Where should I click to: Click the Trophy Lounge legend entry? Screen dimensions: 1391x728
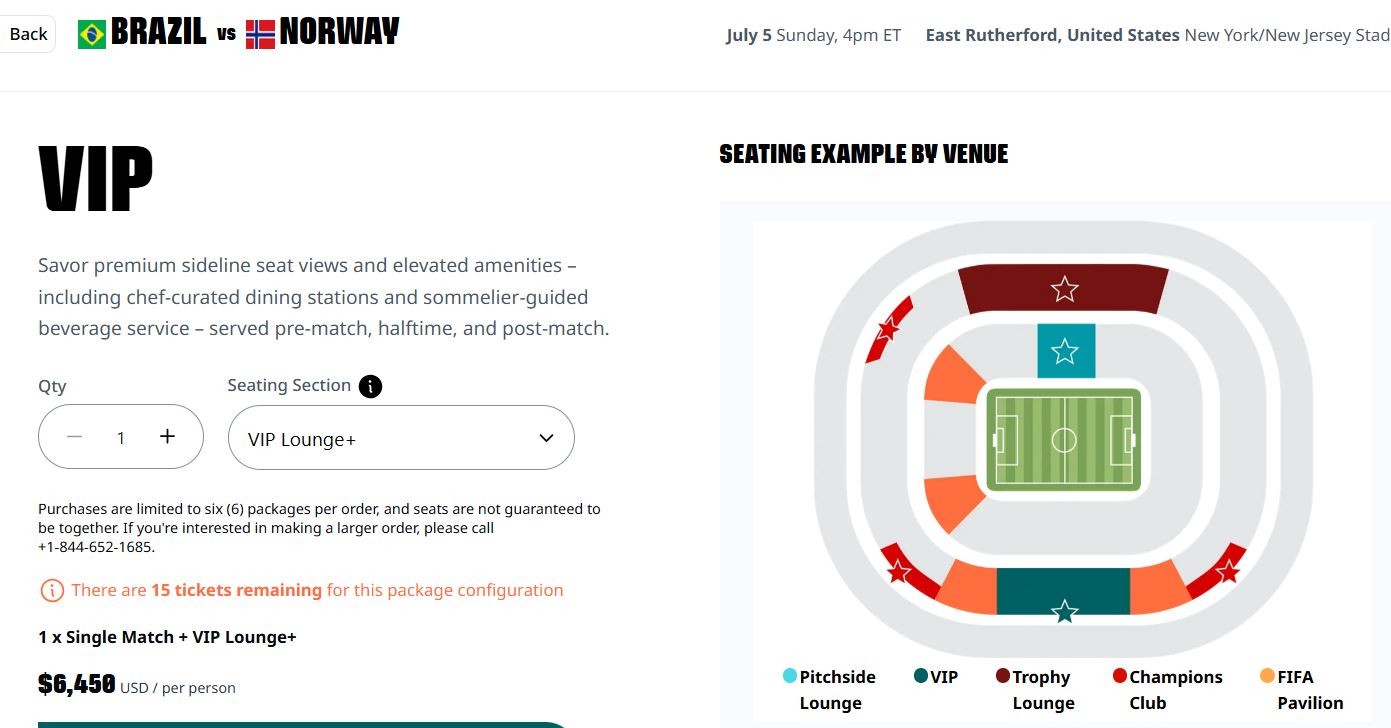1033,690
